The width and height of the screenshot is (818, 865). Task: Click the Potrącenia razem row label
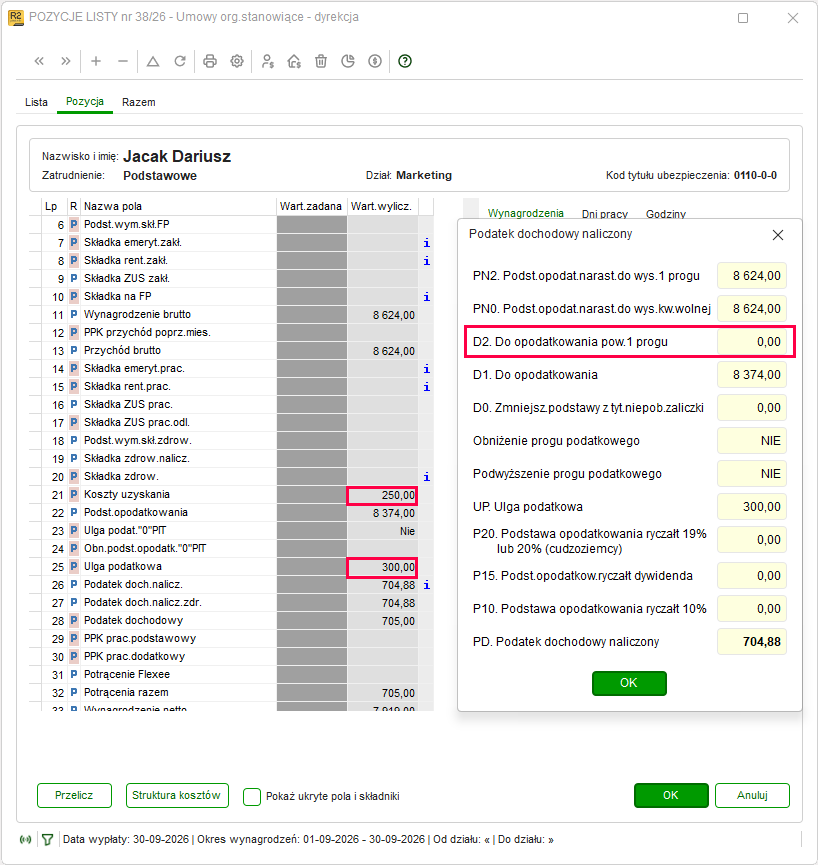pyautogui.click(x=126, y=693)
